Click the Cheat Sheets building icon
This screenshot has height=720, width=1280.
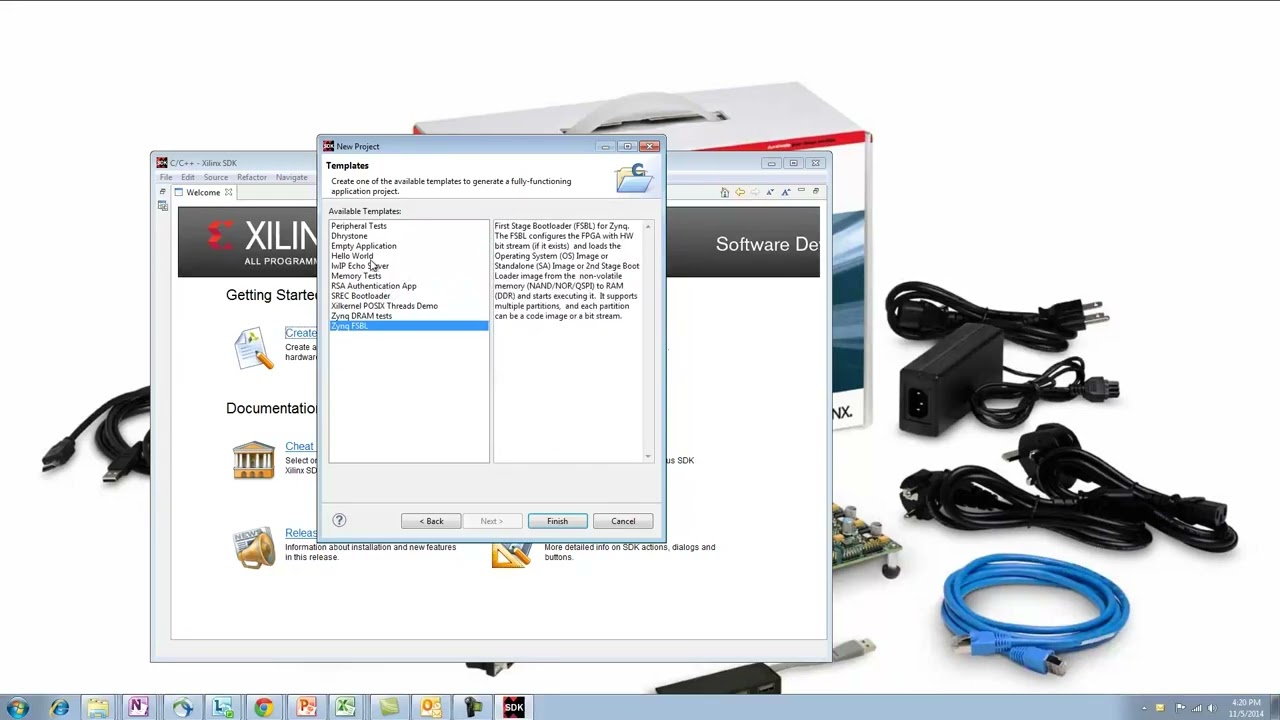(x=253, y=460)
